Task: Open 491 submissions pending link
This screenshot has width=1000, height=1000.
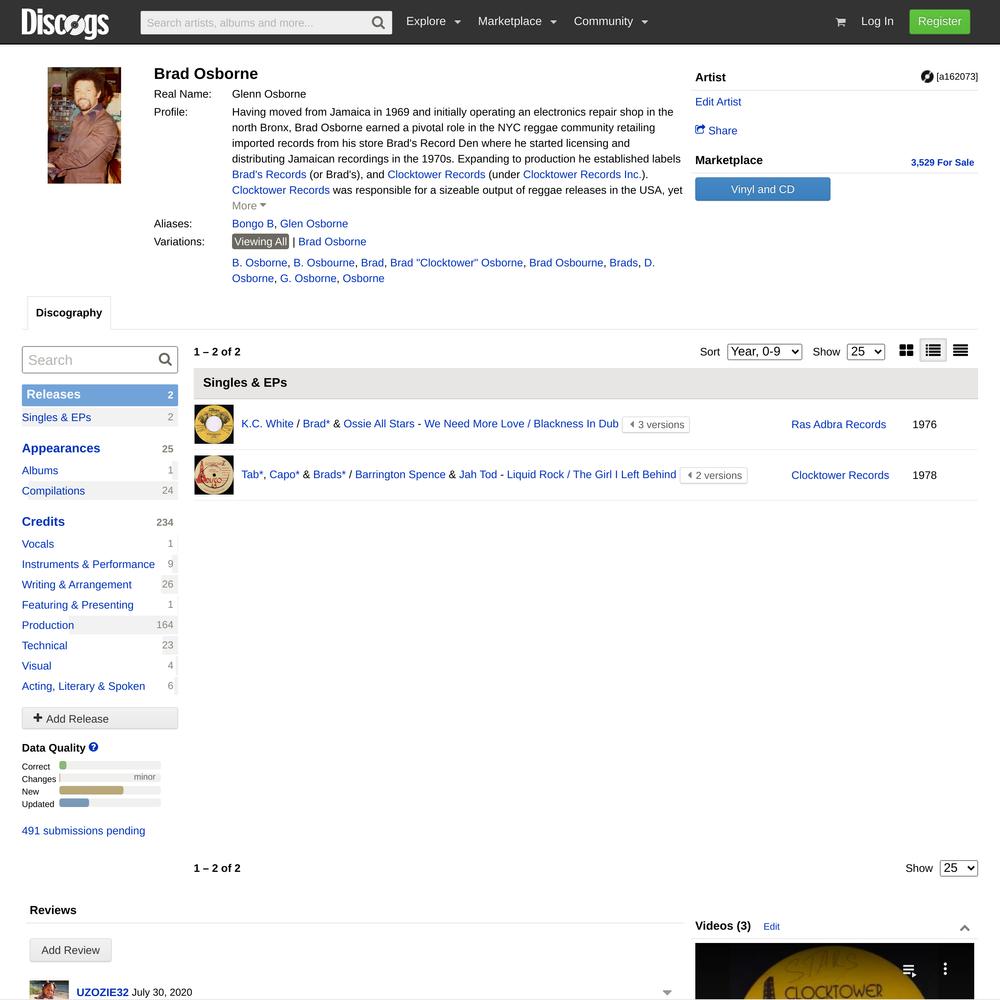Action: coord(84,830)
